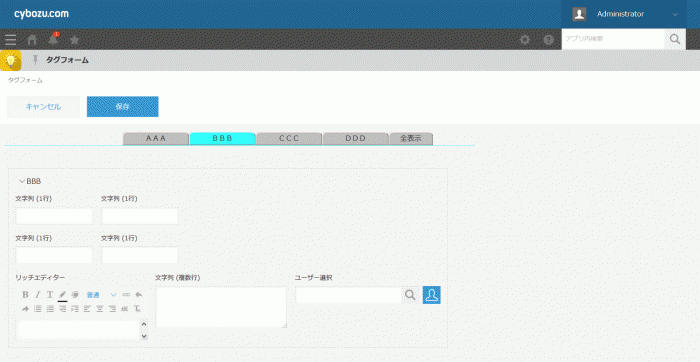Clear formatting with the Tx icon
This screenshot has height=362, width=700.
(x=137, y=308)
